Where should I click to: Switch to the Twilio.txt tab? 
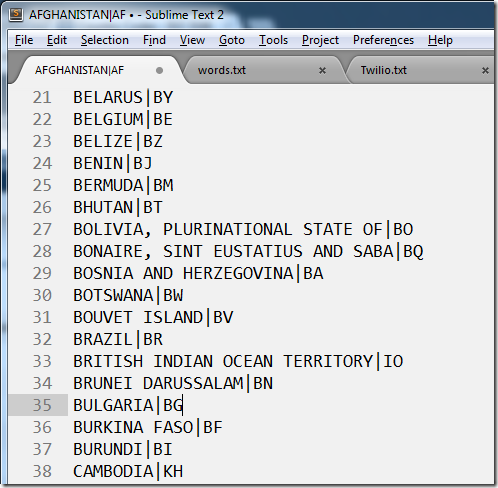click(384, 70)
